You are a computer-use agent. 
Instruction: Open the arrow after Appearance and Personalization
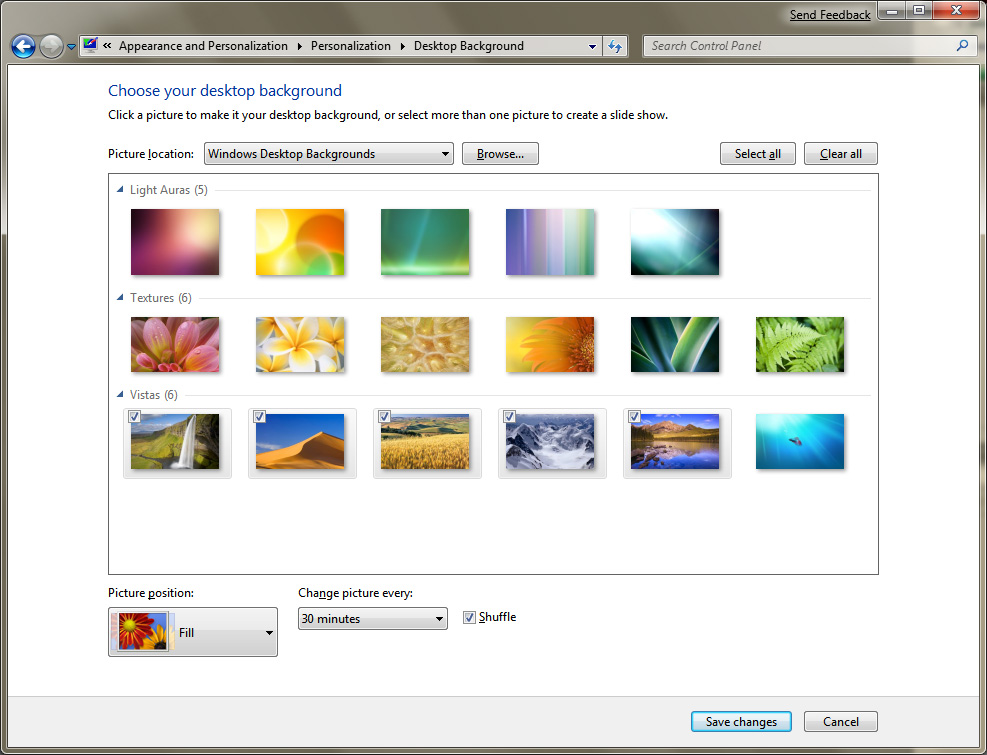pos(299,46)
